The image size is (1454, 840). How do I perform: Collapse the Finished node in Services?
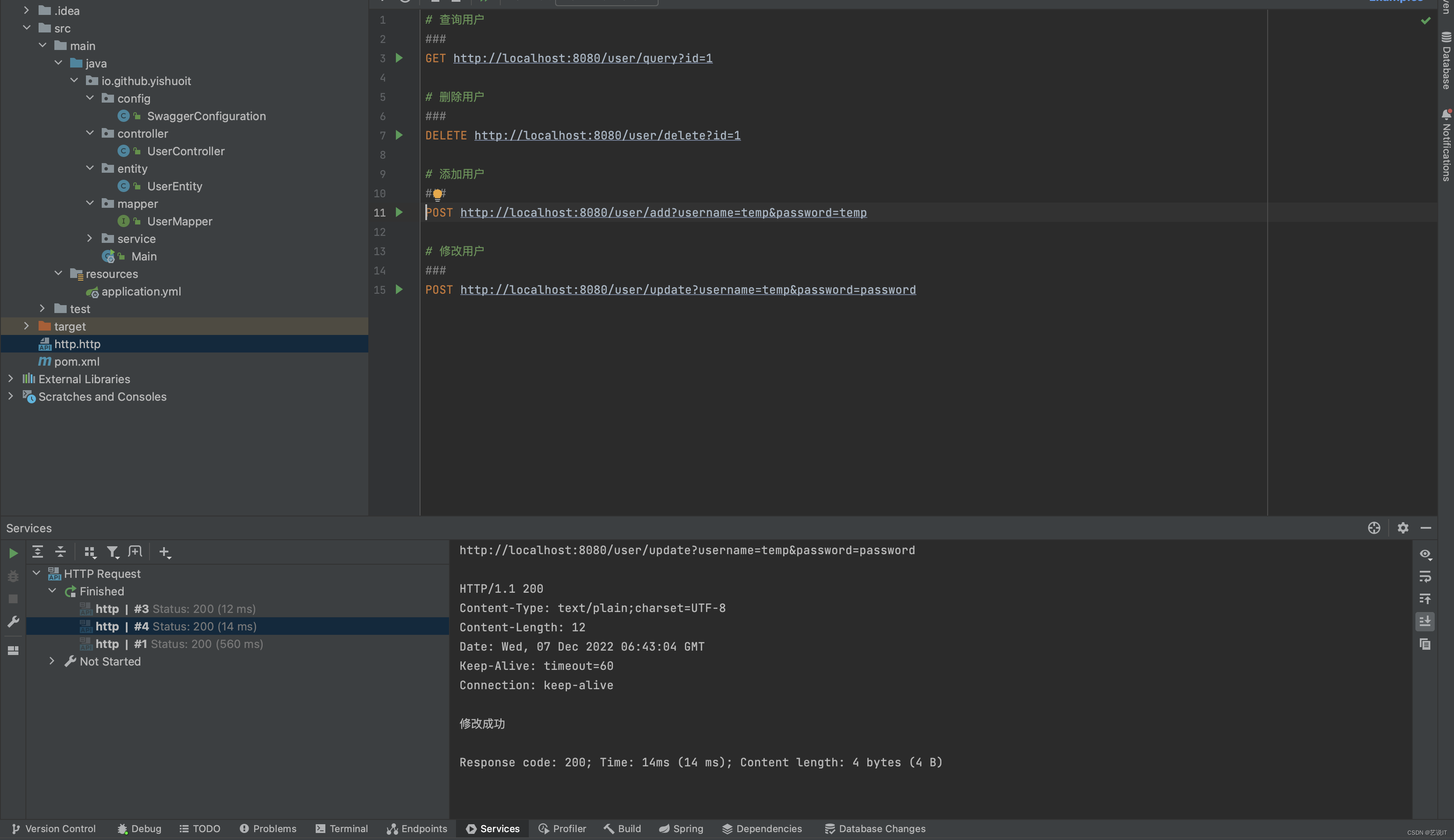point(52,591)
